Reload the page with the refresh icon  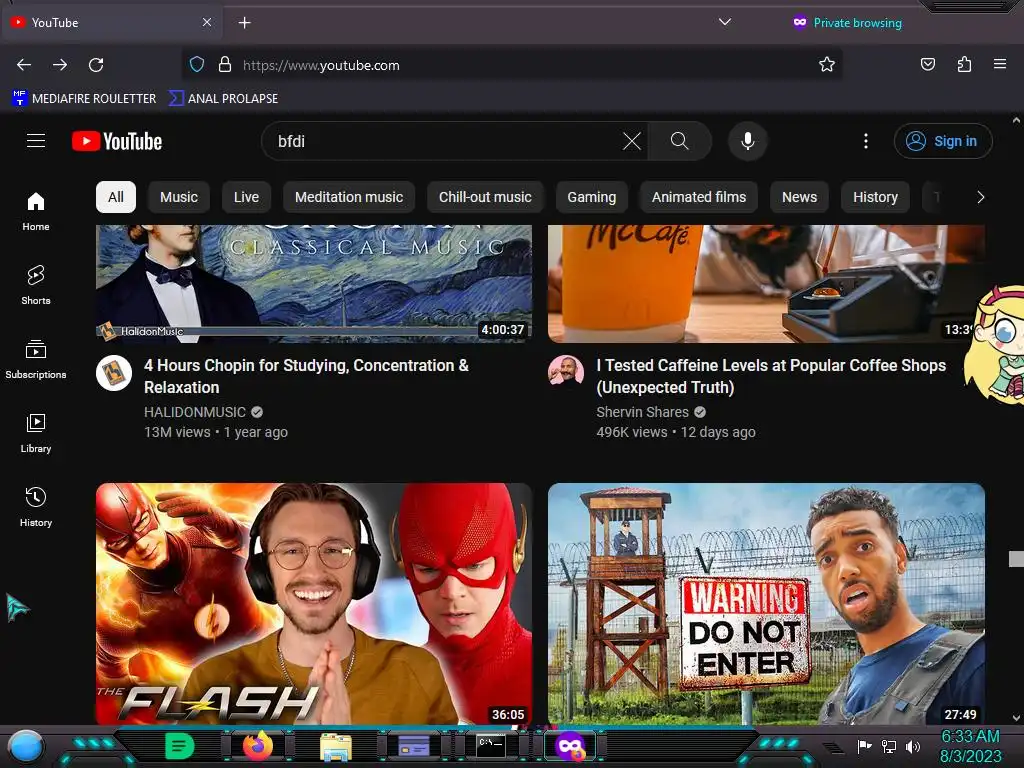point(96,65)
